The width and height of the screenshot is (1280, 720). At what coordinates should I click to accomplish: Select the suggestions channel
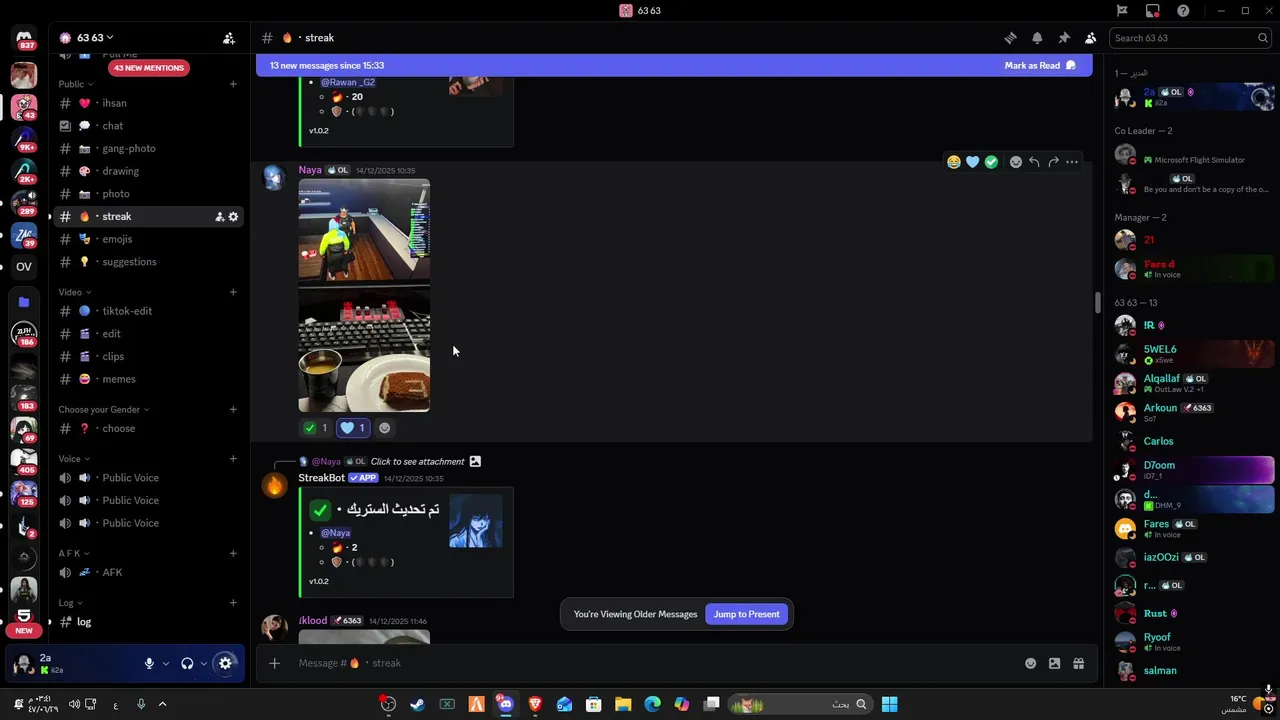tap(148, 262)
